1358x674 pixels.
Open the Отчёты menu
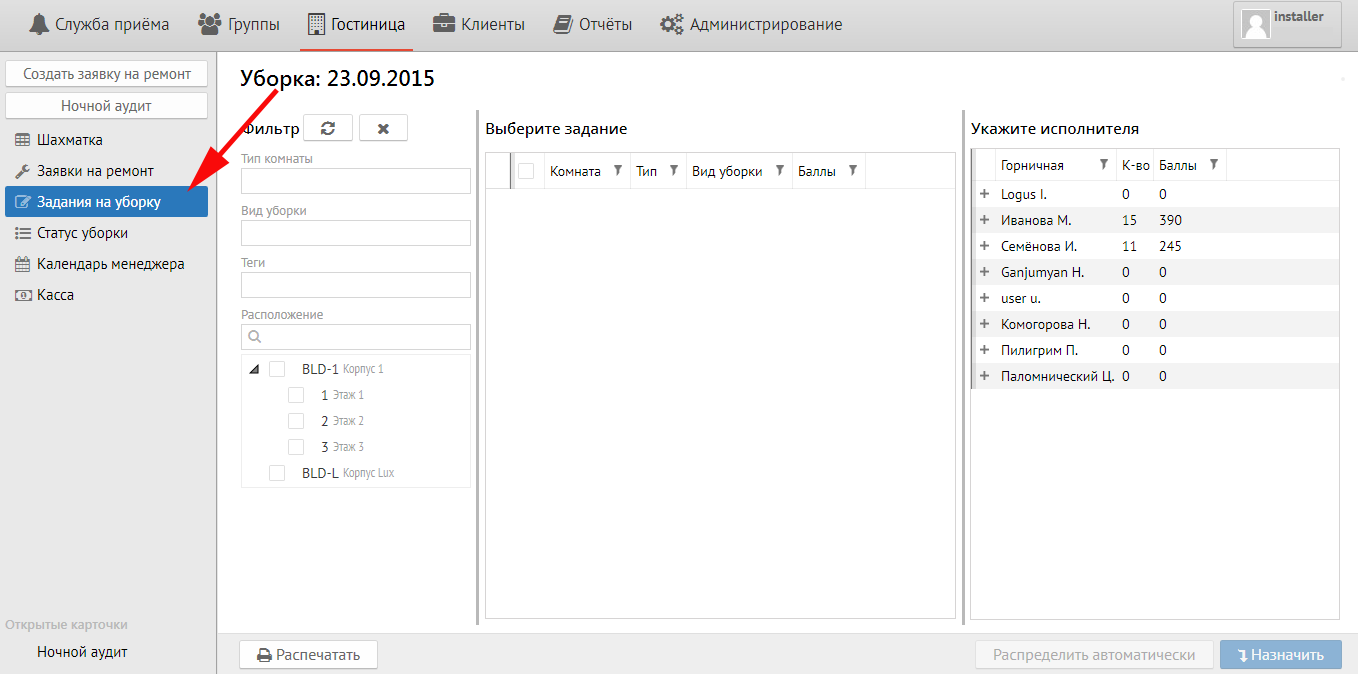(593, 24)
